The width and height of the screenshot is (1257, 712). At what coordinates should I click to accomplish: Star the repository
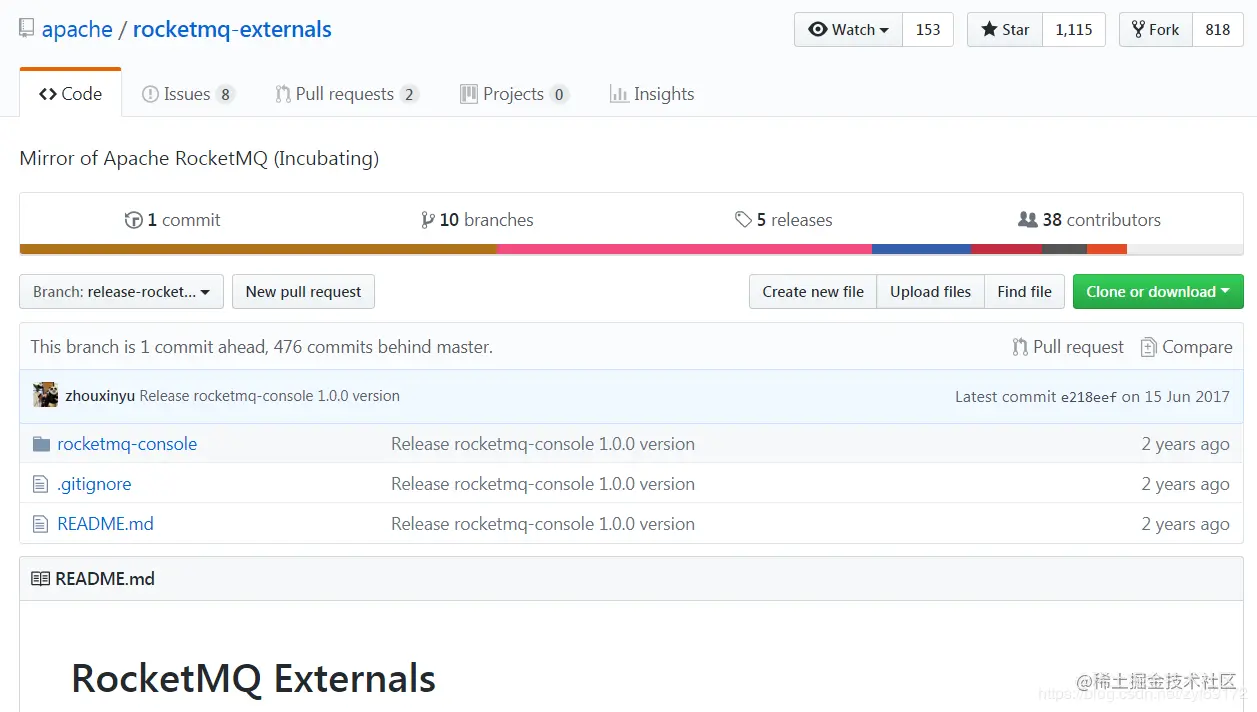pyautogui.click(x=1005, y=30)
